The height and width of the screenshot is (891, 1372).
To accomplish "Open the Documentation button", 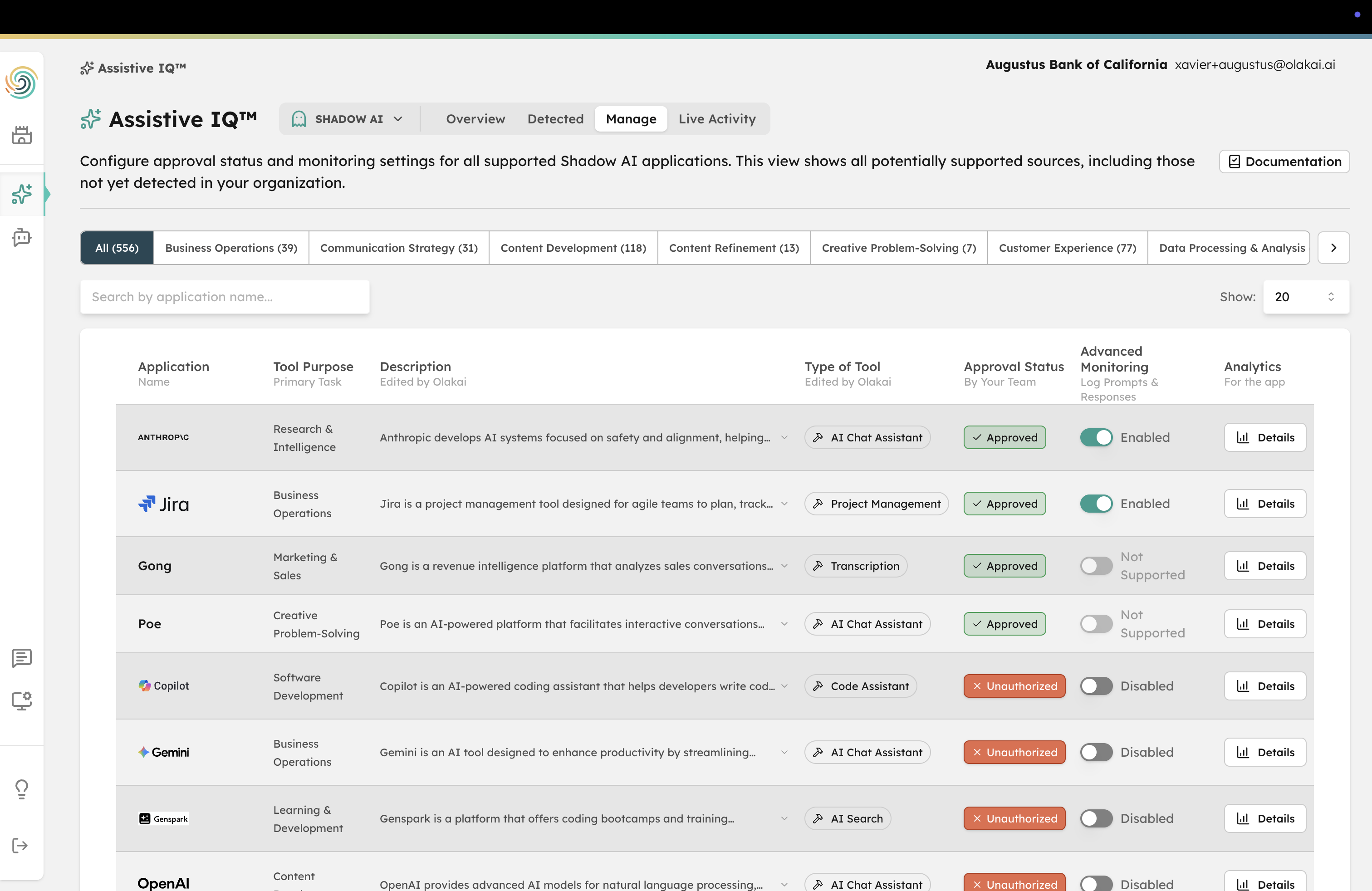I will pos(1284,162).
